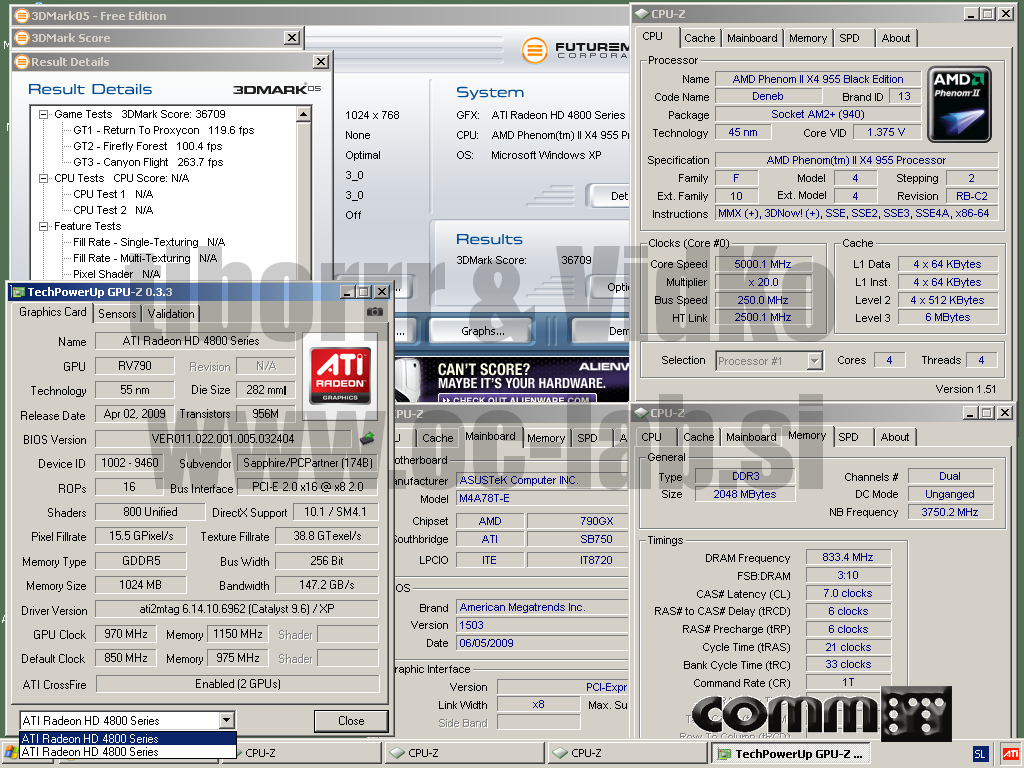Select first ATI Radeon HD 4800 Series option
Viewport: 1024px width, 768px height.
[x=128, y=739]
